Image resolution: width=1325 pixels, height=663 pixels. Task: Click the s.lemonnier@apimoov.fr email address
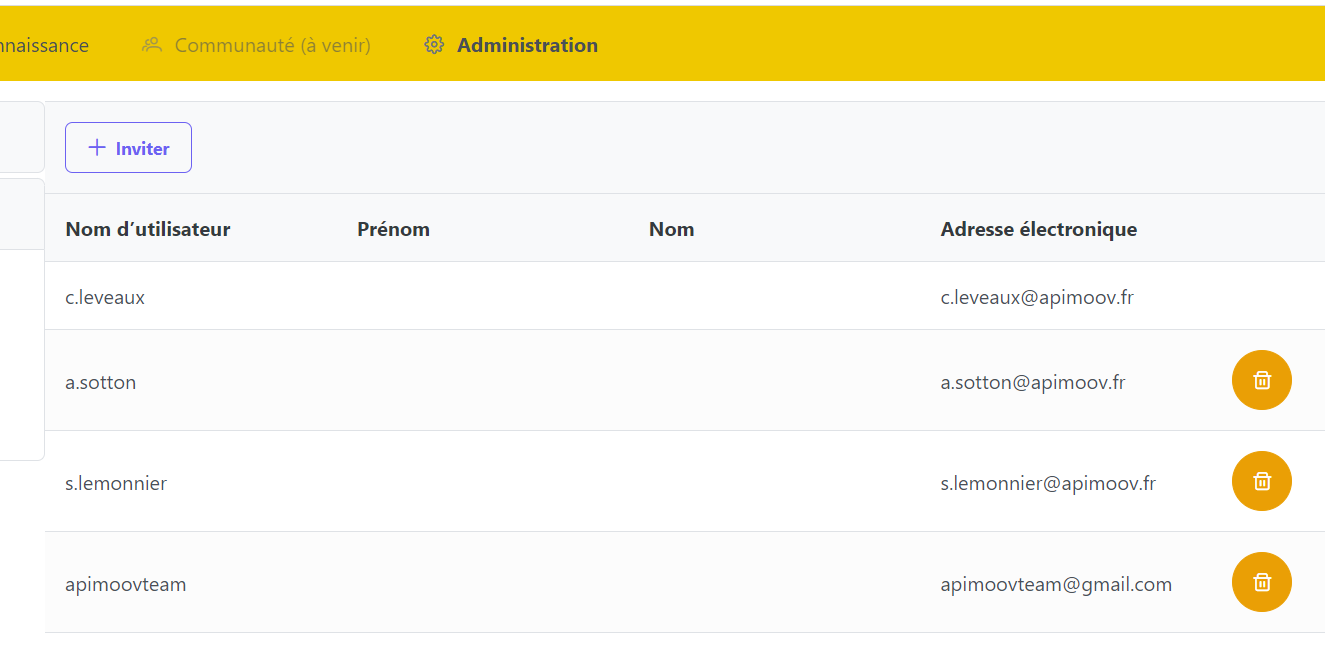pos(1048,483)
